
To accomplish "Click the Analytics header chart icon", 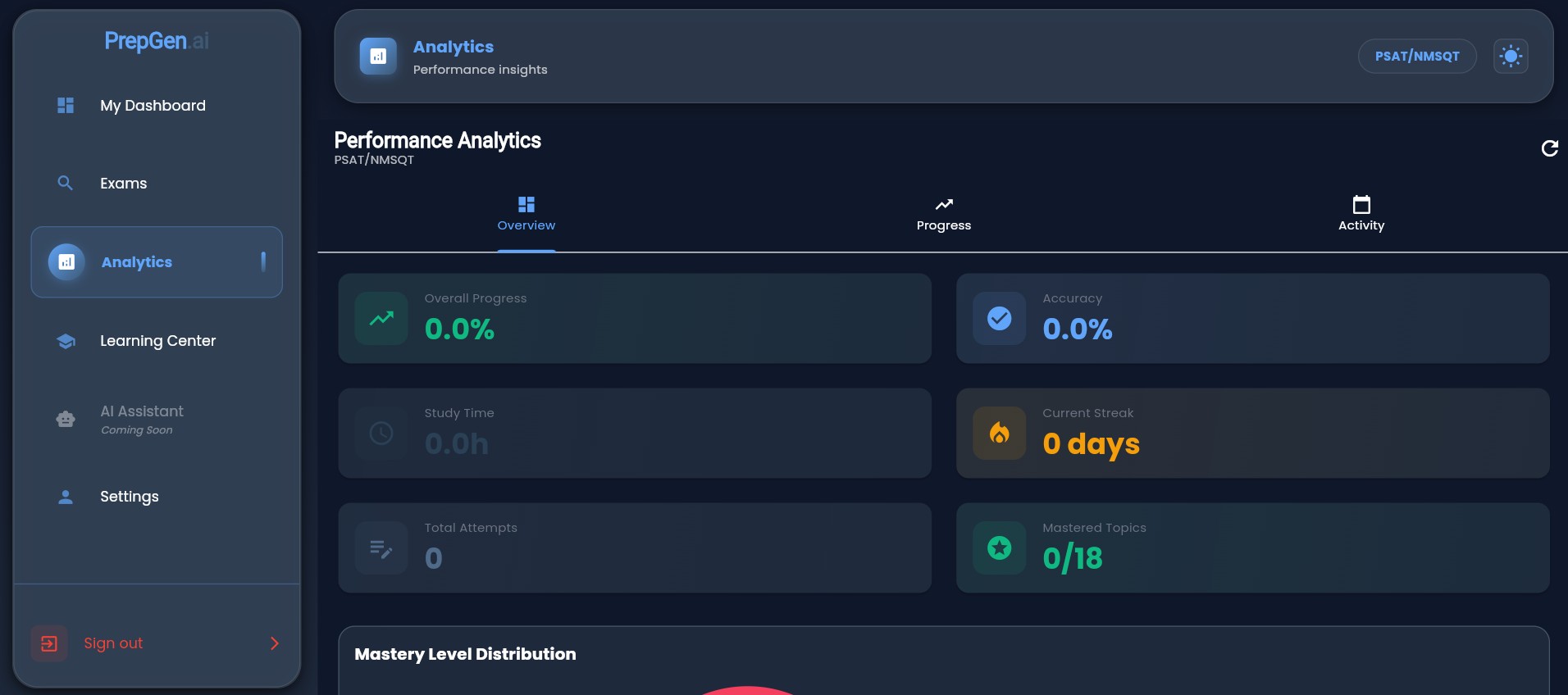I will (378, 57).
